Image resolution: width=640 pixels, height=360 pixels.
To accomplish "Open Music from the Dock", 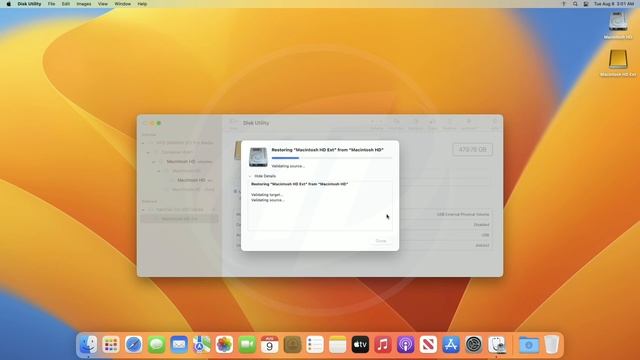I will pos(383,345).
